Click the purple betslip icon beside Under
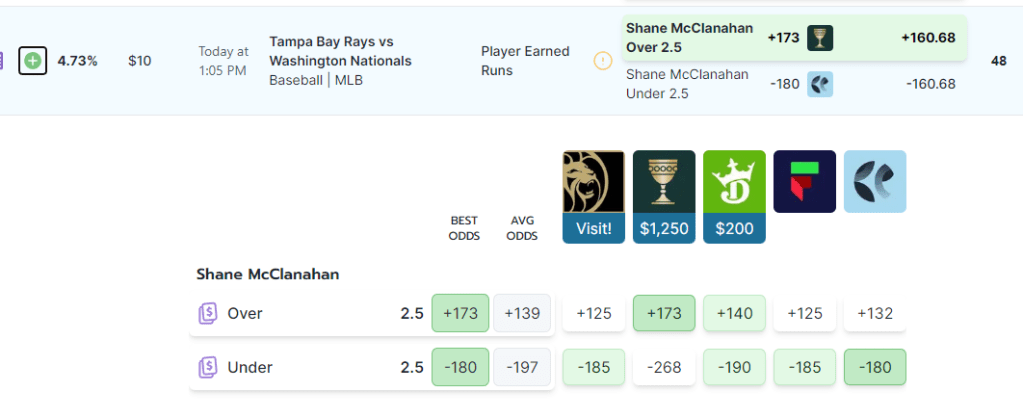Screen dimensions: 1023x418 click(208, 367)
